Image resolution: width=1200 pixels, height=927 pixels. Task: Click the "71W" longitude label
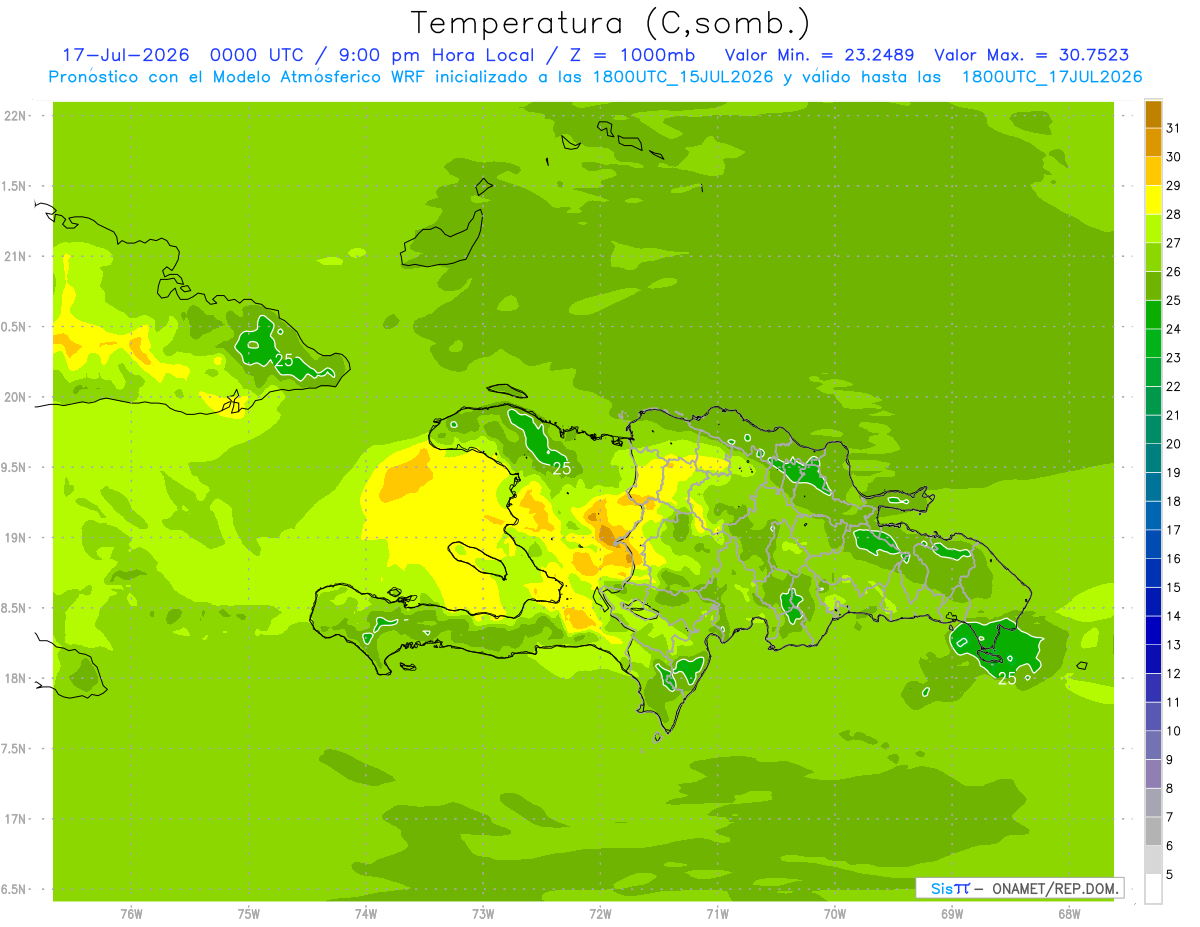pyautogui.click(x=717, y=914)
